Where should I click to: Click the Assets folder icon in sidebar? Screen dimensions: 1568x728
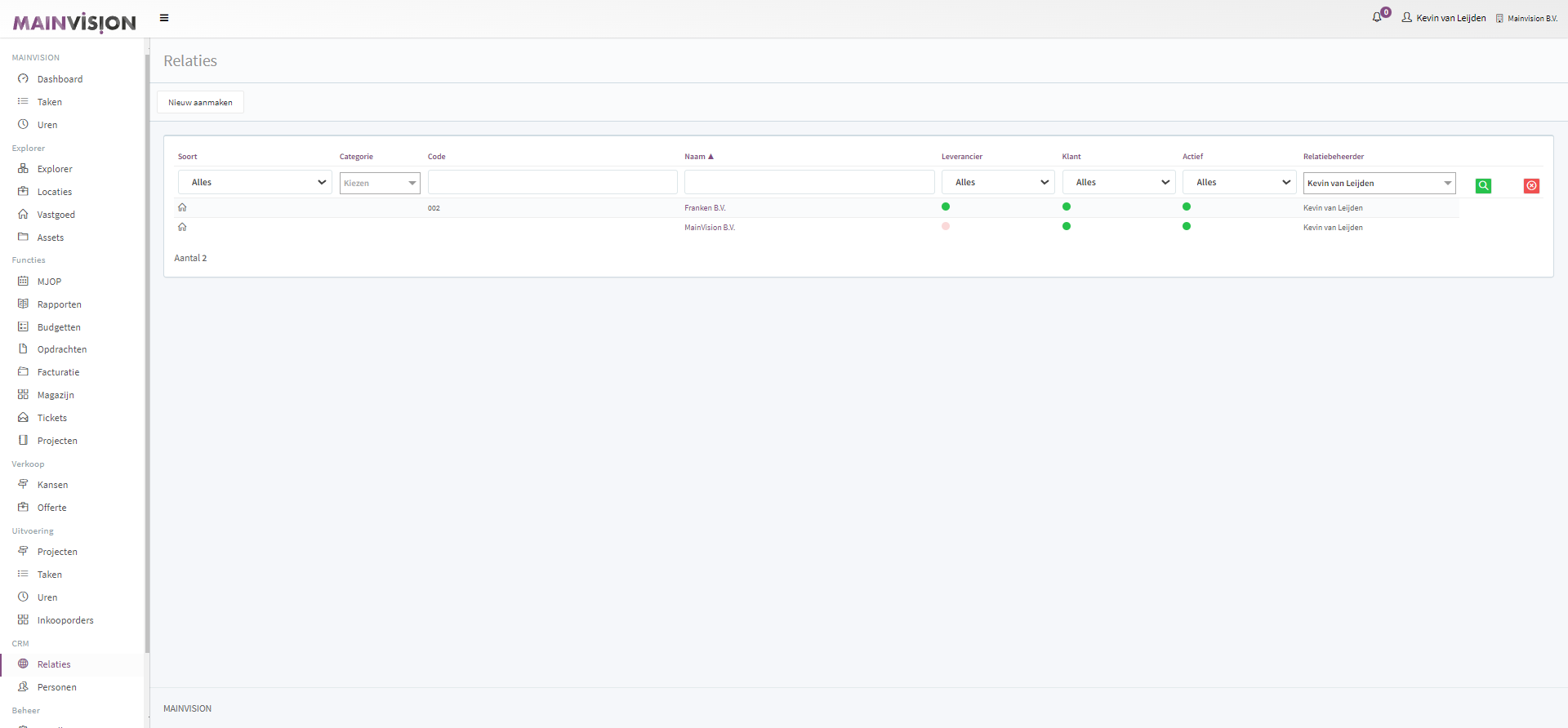coord(23,237)
